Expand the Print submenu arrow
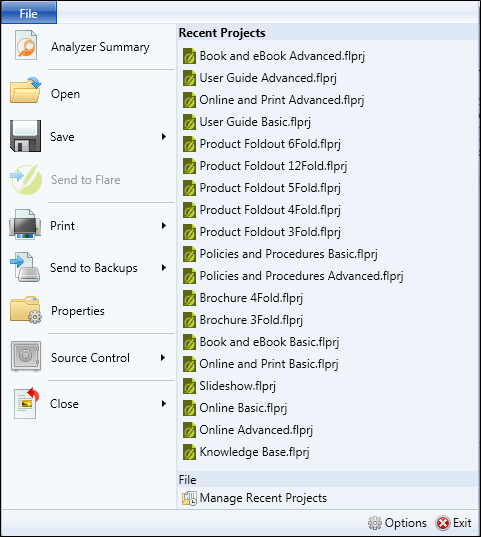Viewport: 481px width, 537px height. click(x=164, y=226)
